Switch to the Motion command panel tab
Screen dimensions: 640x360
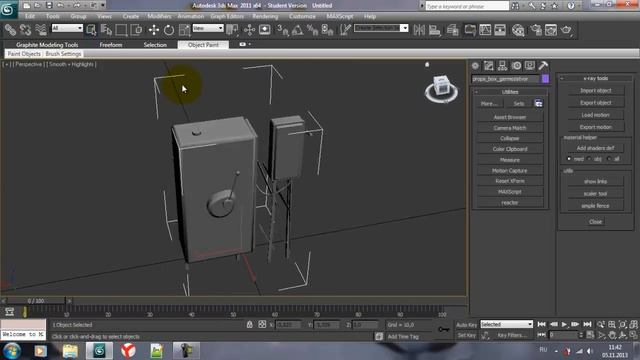[x=516, y=66]
